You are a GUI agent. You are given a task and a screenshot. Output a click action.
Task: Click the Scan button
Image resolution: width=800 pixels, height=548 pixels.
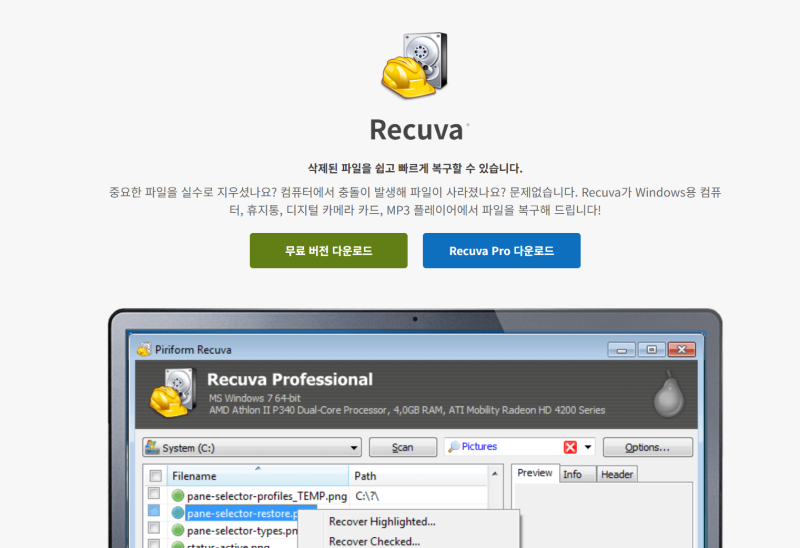403,447
